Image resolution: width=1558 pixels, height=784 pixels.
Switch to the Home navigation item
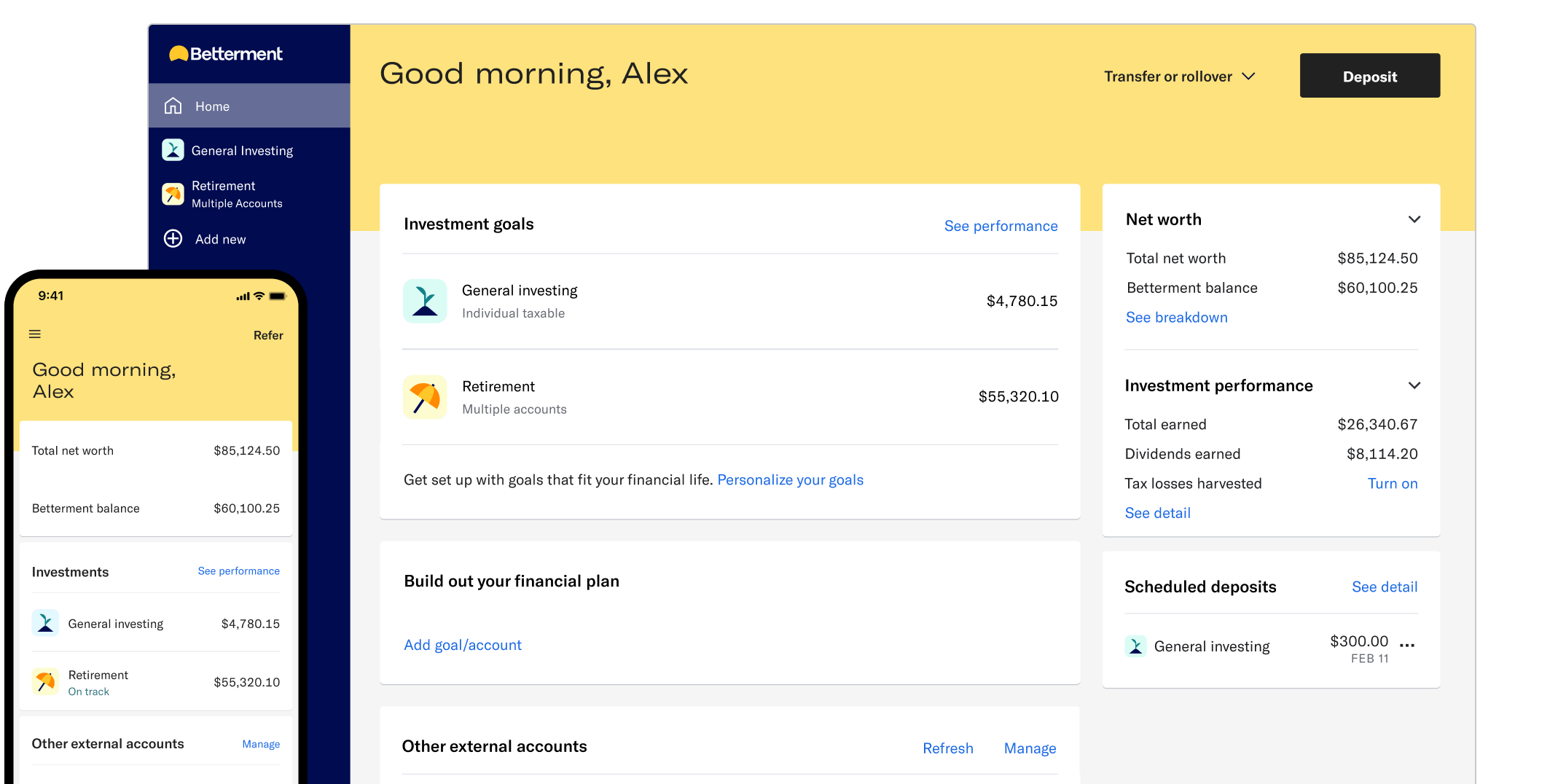pyautogui.click(x=211, y=106)
